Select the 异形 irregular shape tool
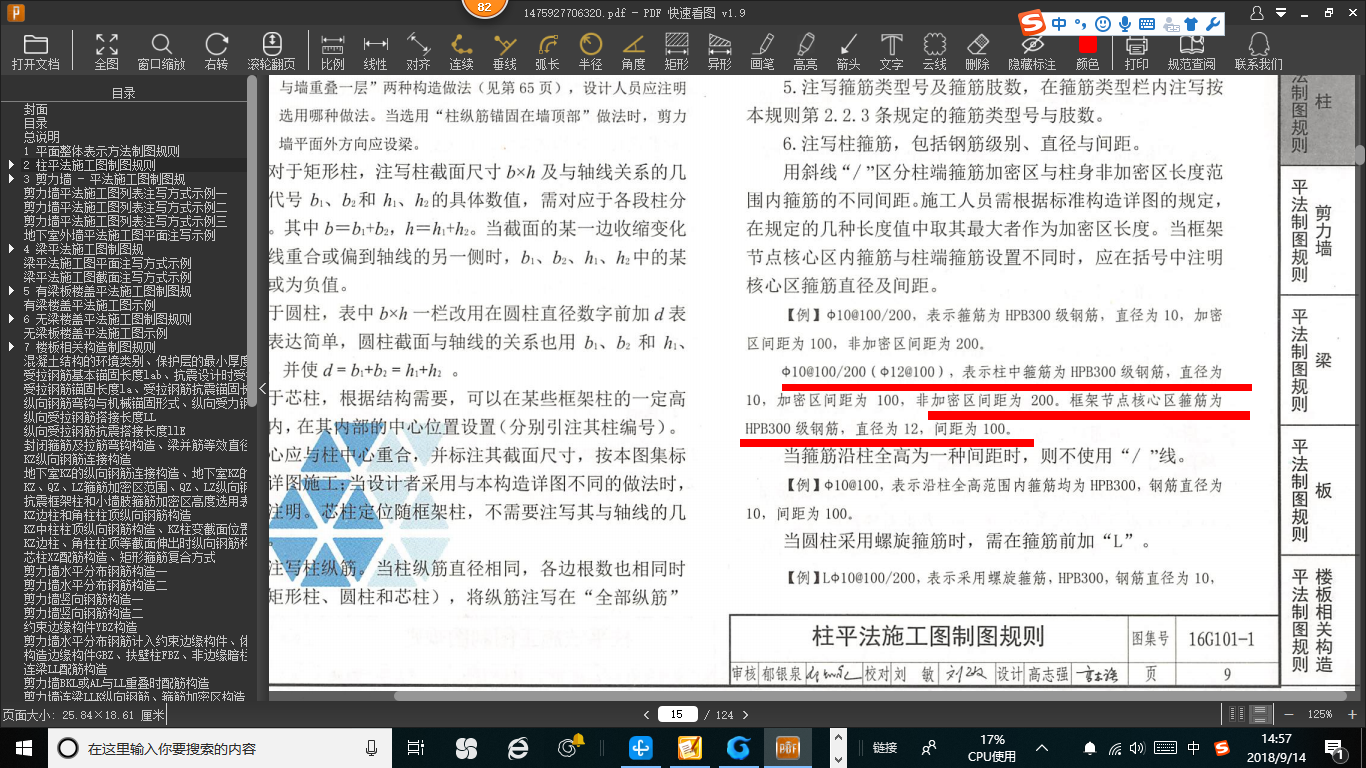Viewport: 1366px width, 768px height. [719, 52]
